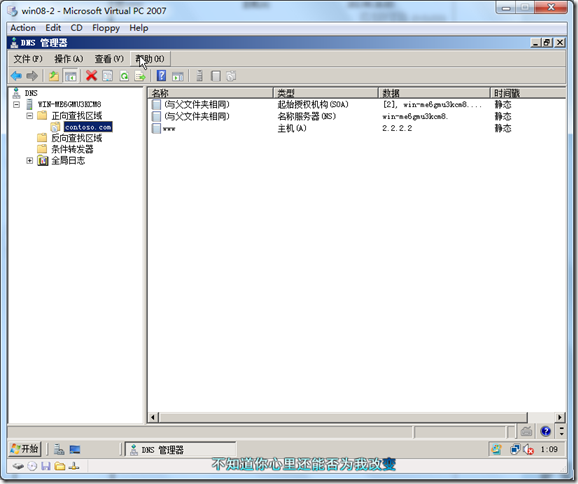The image size is (578, 484).
Task: Click the Show desktop quick launch icon
Action: (x=75, y=449)
